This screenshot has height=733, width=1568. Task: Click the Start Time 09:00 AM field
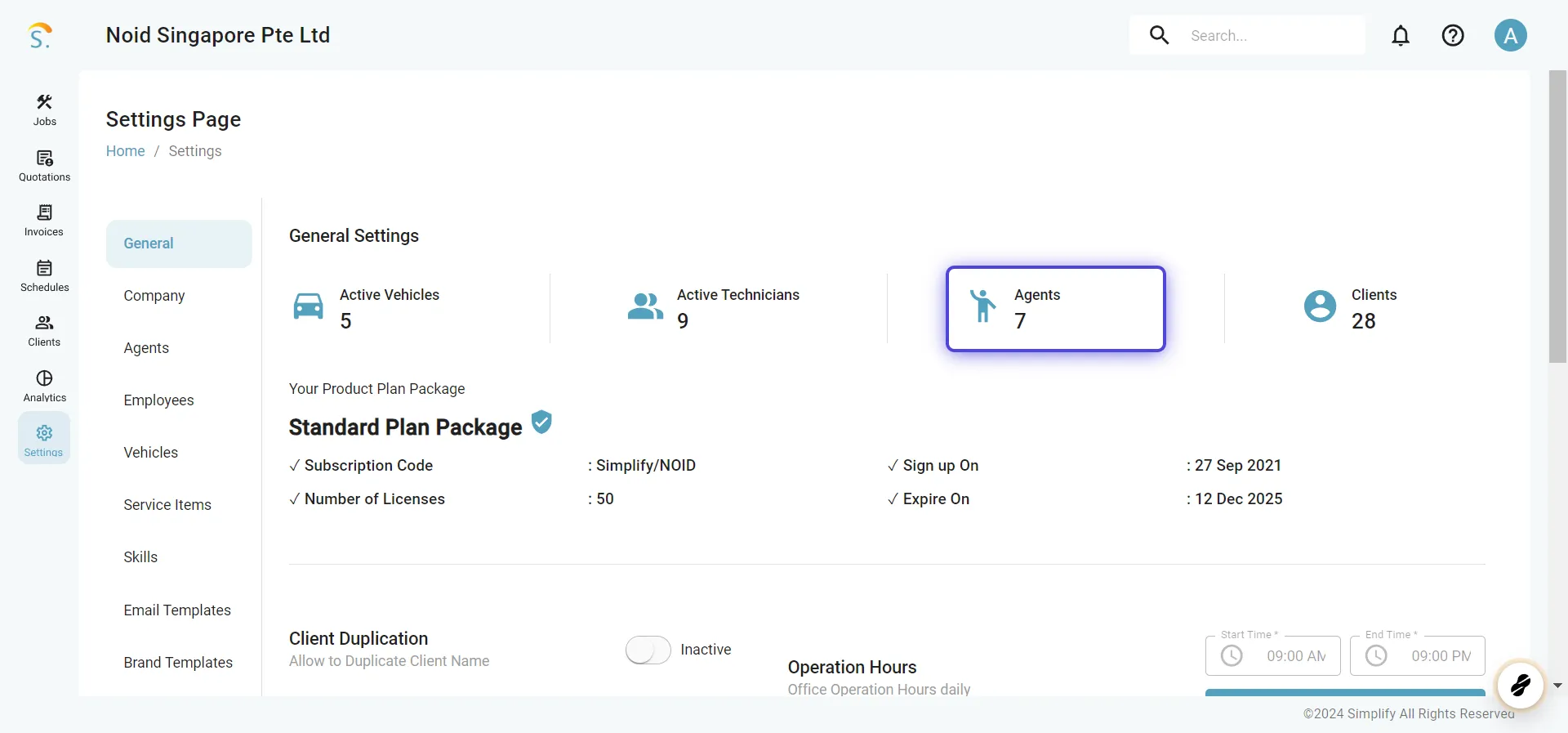pos(1272,656)
